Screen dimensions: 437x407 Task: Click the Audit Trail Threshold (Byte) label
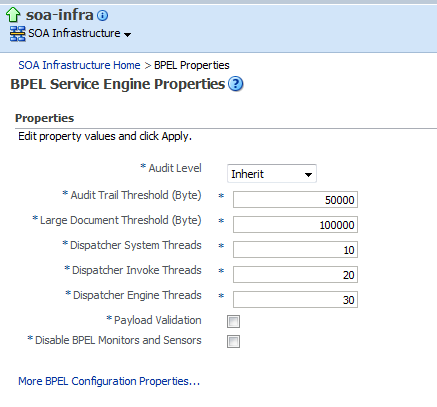(136, 195)
